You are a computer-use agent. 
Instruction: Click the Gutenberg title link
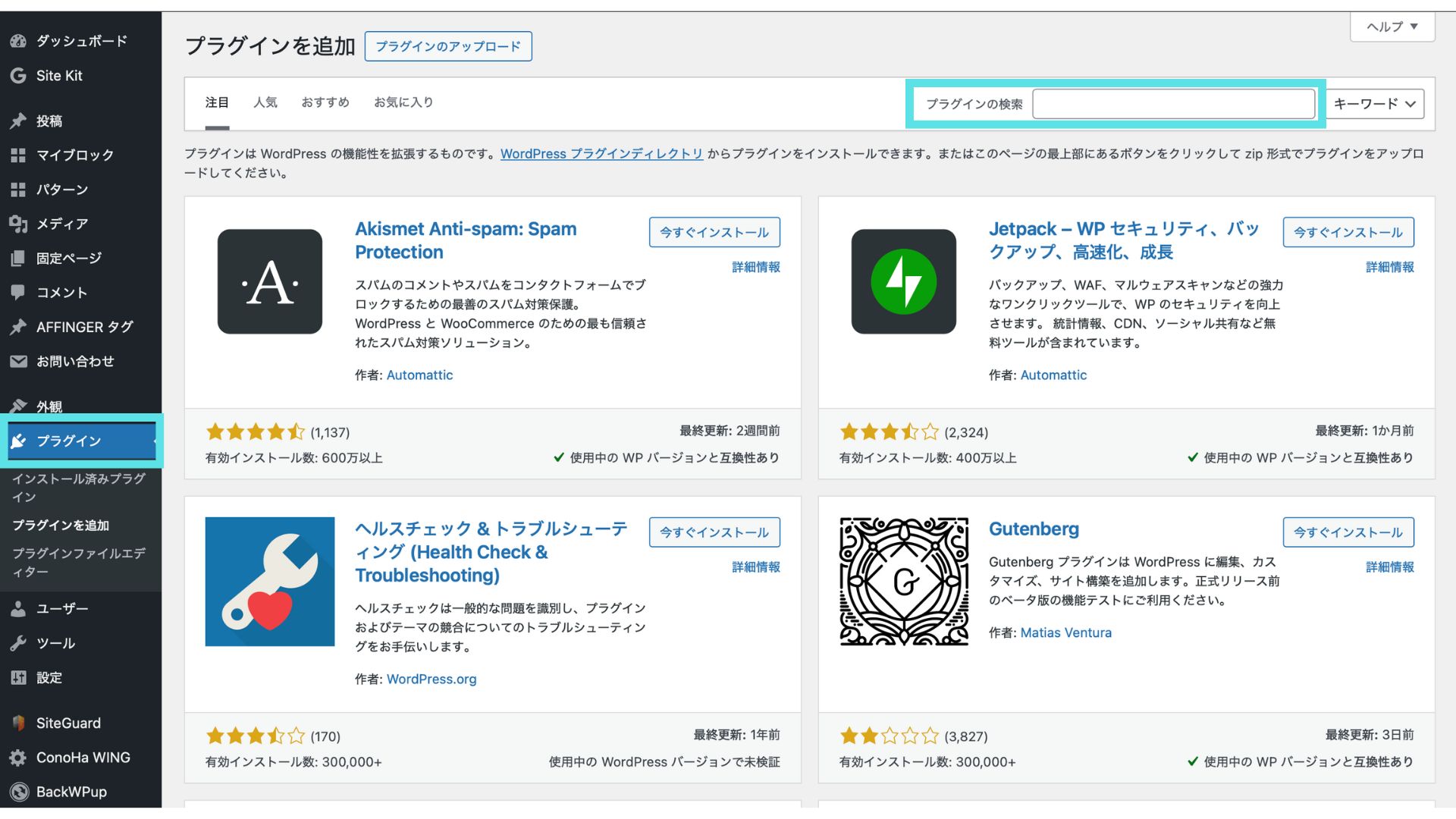pyautogui.click(x=1034, y=529)
